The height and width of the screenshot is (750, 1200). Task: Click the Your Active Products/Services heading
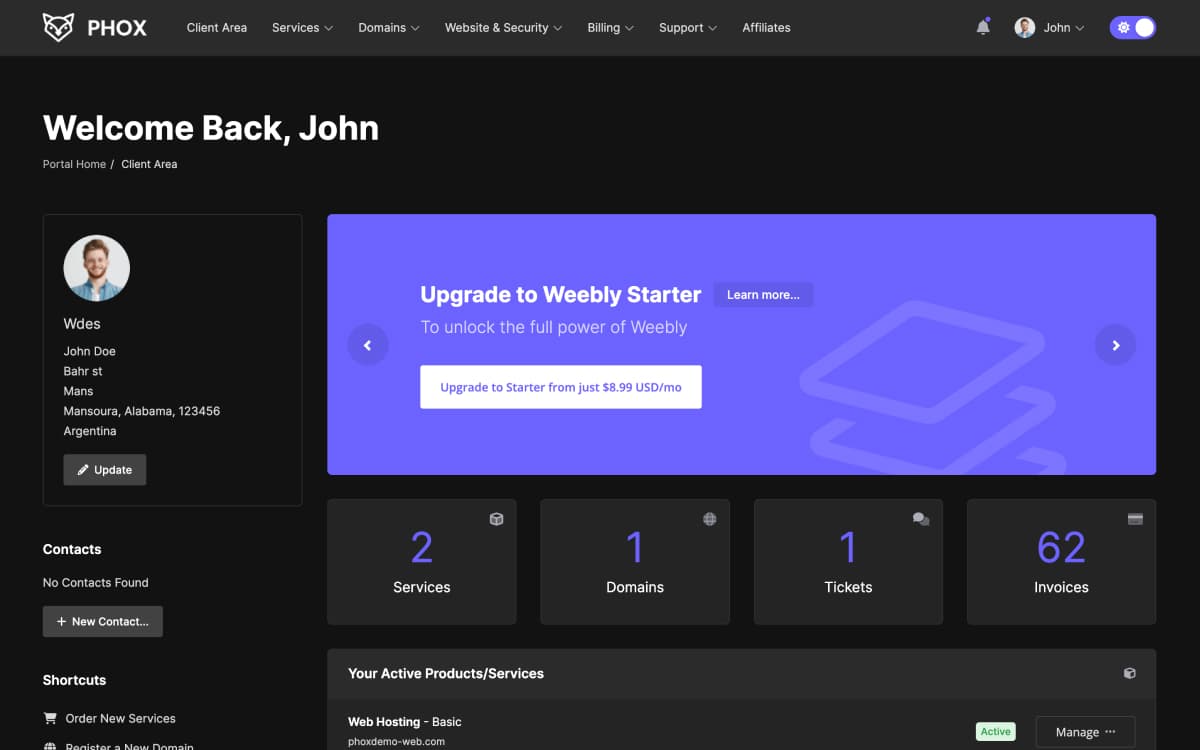click(x=446, y=673)
